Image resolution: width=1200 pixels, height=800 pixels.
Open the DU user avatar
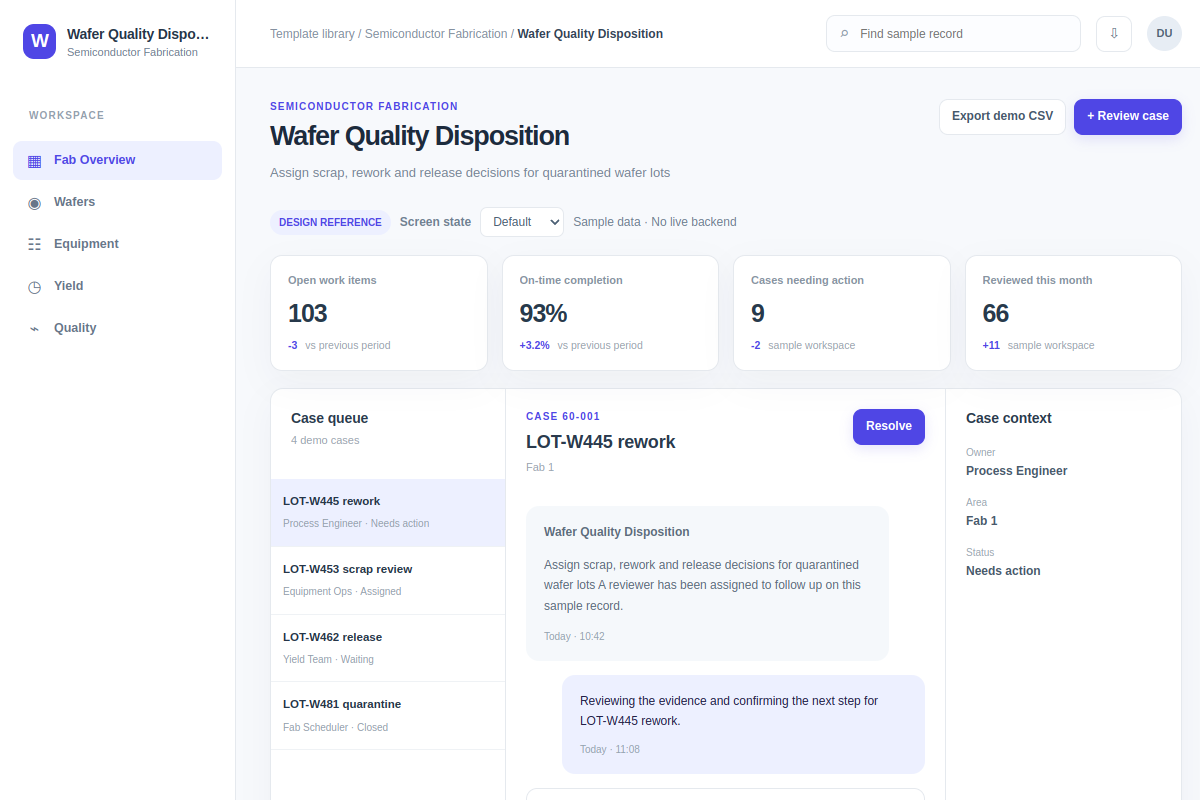(1164, 33)
